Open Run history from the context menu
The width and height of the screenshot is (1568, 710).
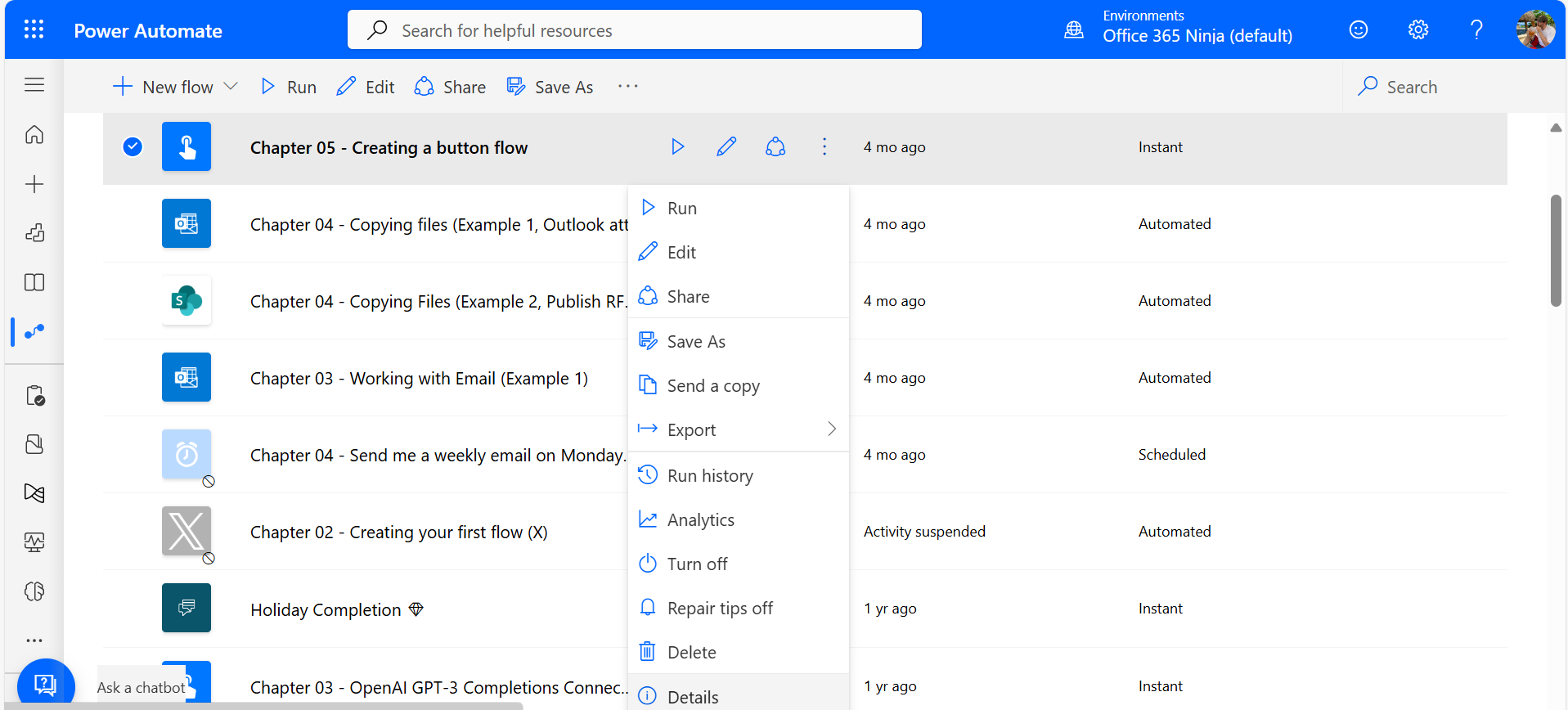click(739, 475)
